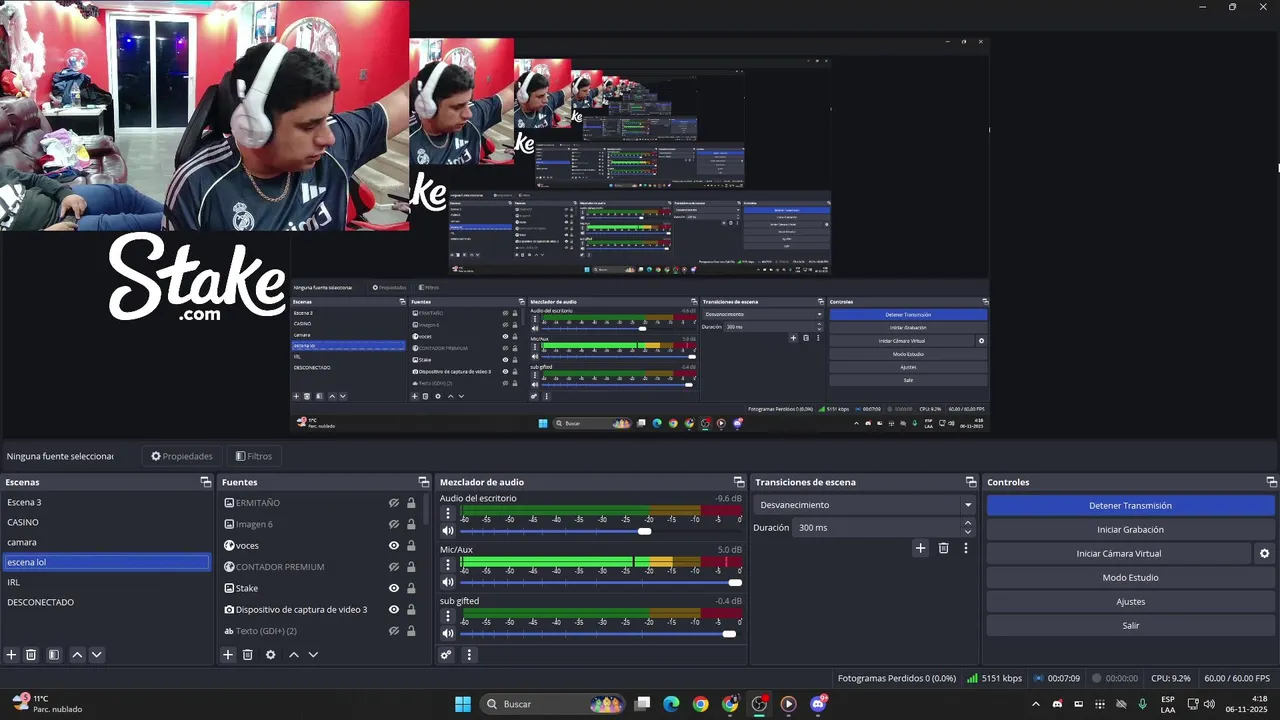The width and height of the screenshot is (1280, 720).
Task: Show hidden system tray icons chevron
Action: (x=1035, y=704)
